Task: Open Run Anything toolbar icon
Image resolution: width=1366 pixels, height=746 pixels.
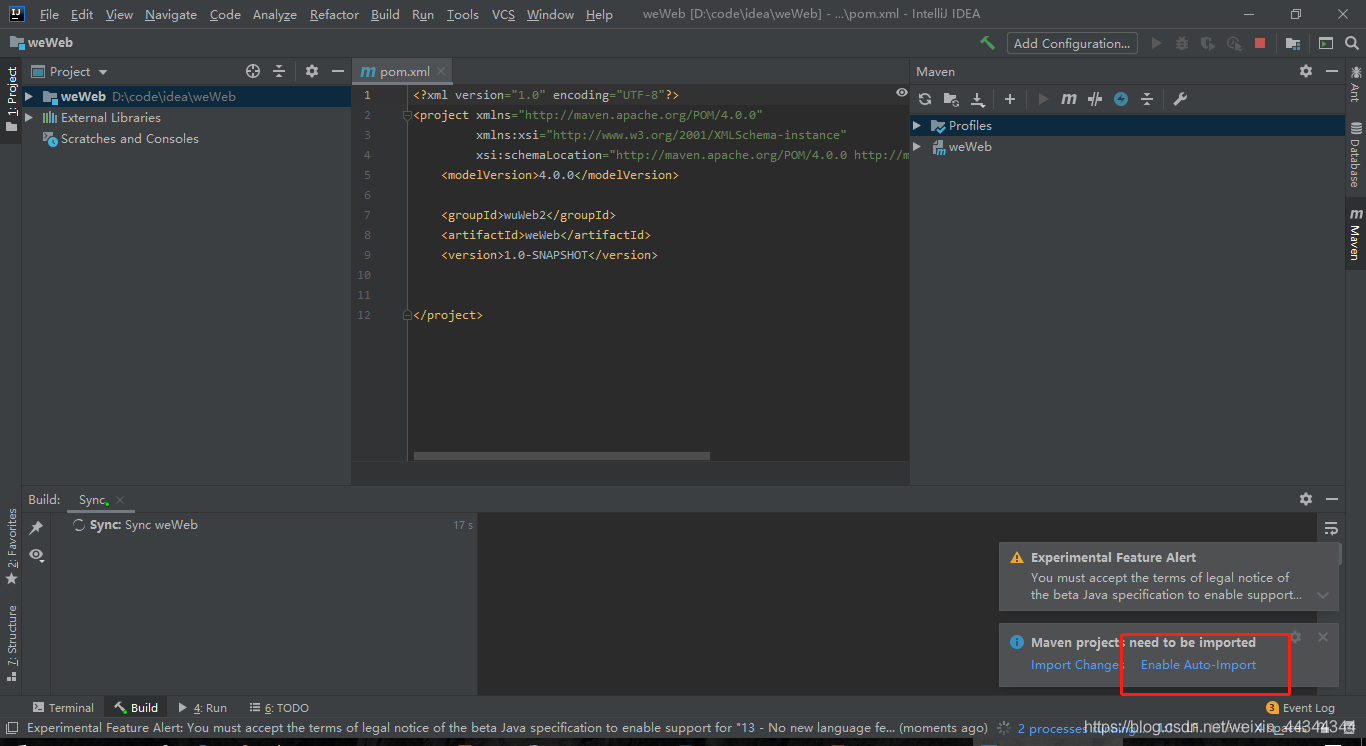Action: click(1326, 43)
